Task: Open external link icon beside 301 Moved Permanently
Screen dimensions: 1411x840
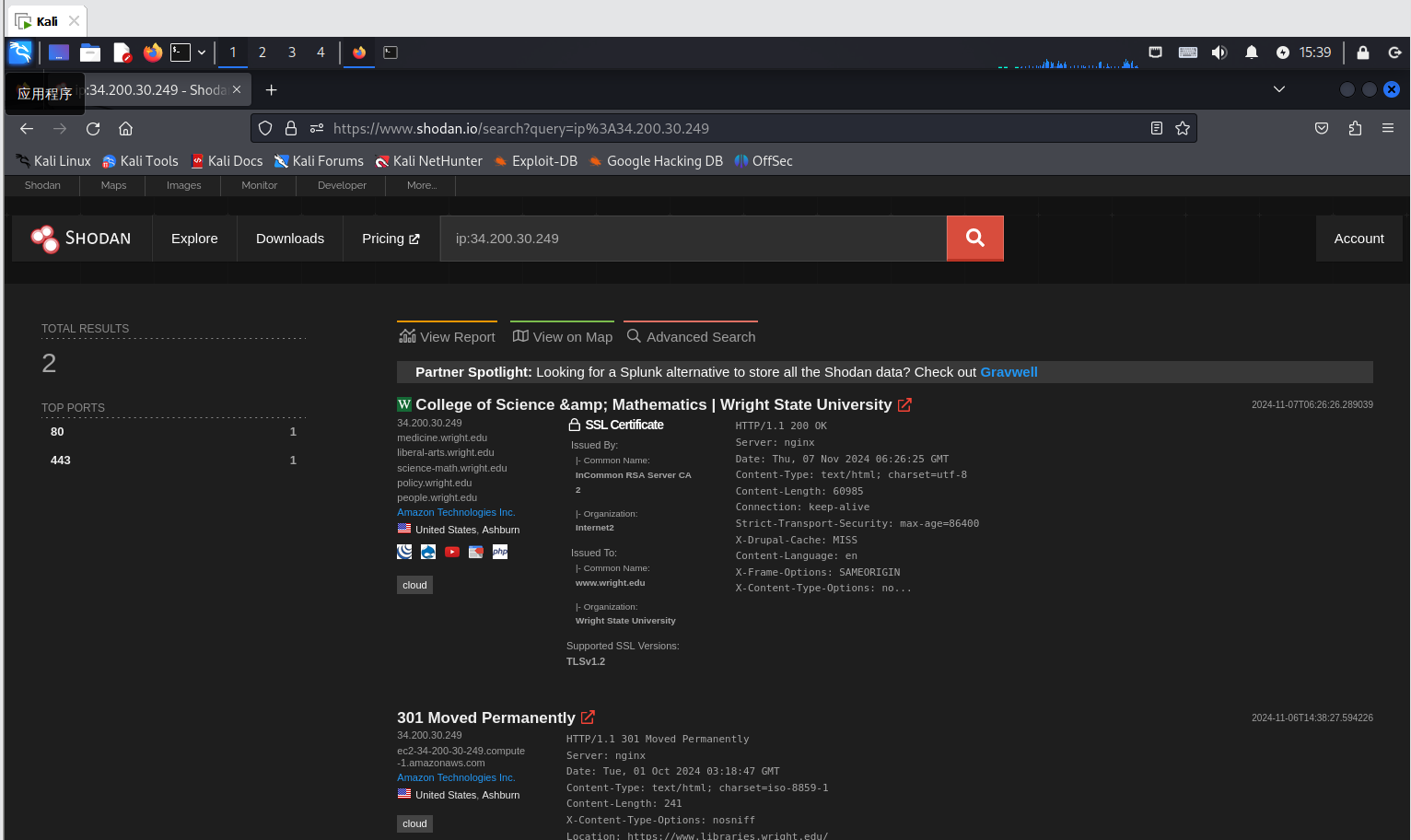Action: click(588, 717)
